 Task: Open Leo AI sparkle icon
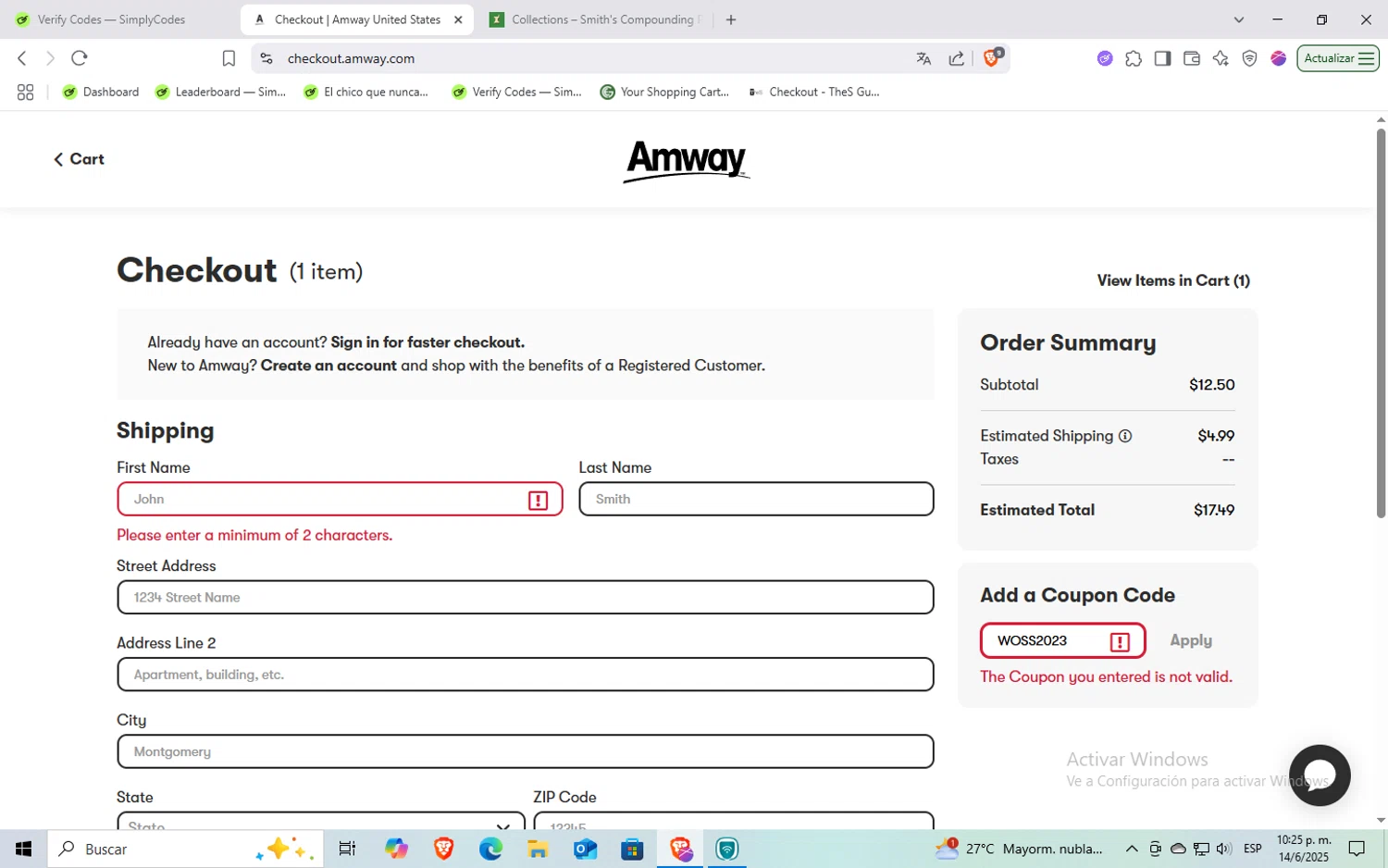pyautogui.click(x=1221, y=58)
